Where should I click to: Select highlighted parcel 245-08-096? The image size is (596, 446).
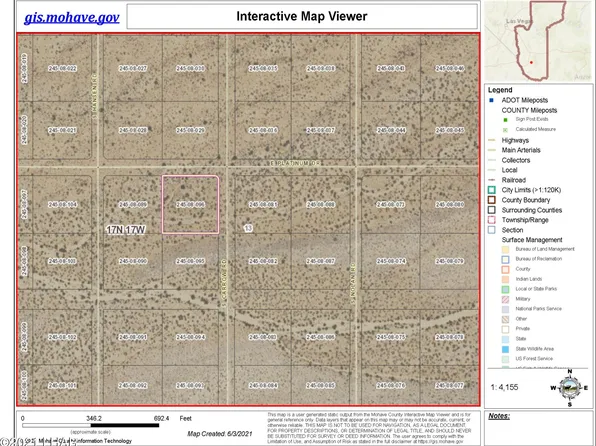coord(190,204)
